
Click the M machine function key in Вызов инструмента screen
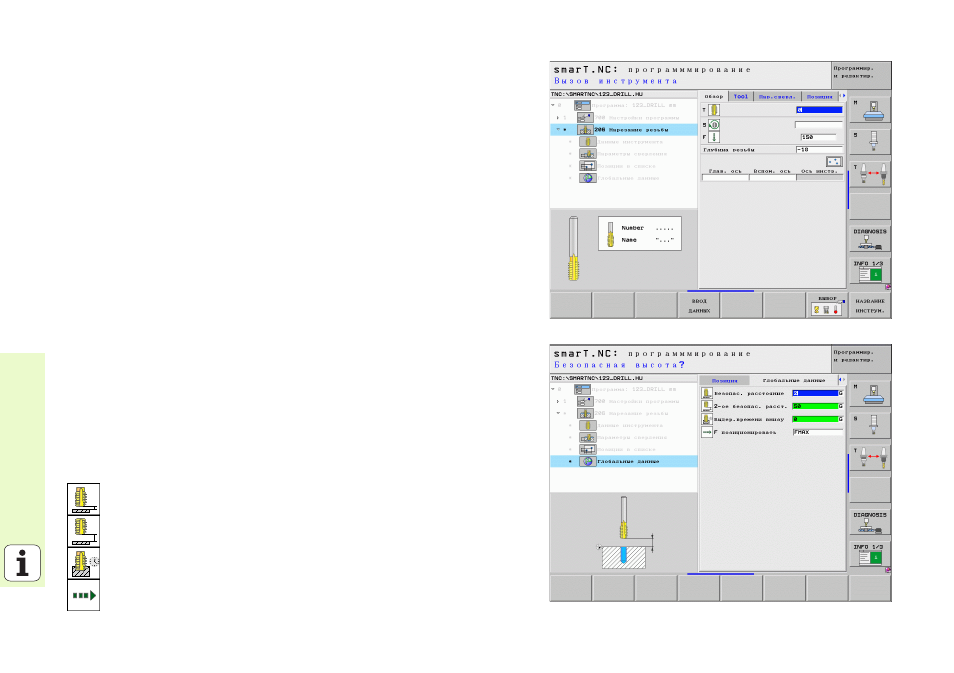[869, 111]
